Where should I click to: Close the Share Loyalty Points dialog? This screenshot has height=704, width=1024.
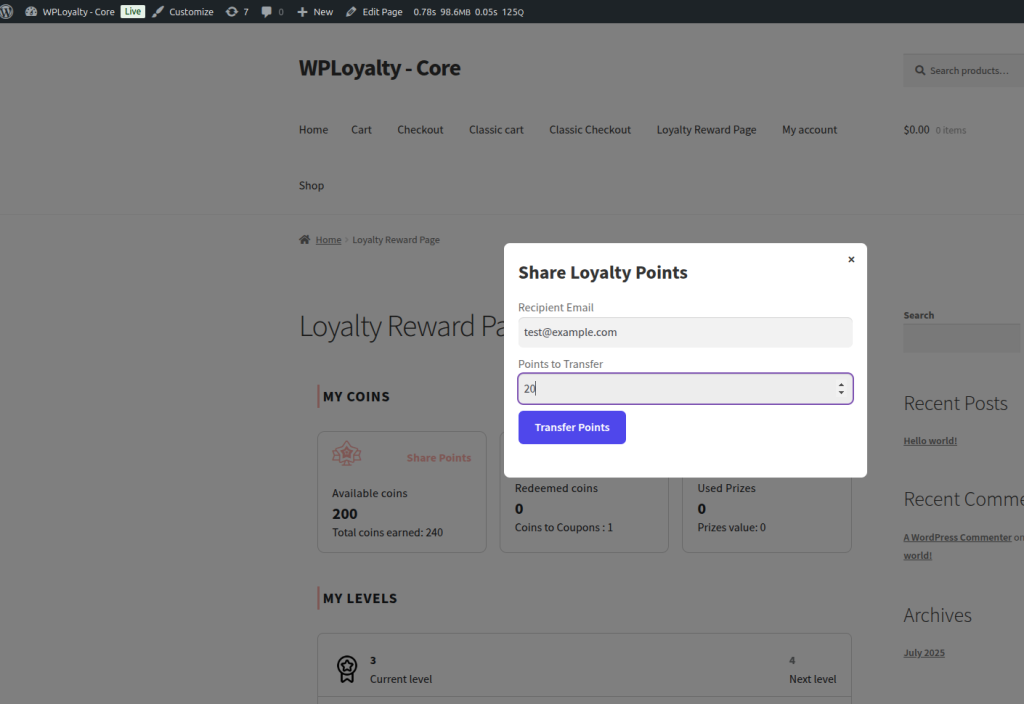[x=851, y=259]
